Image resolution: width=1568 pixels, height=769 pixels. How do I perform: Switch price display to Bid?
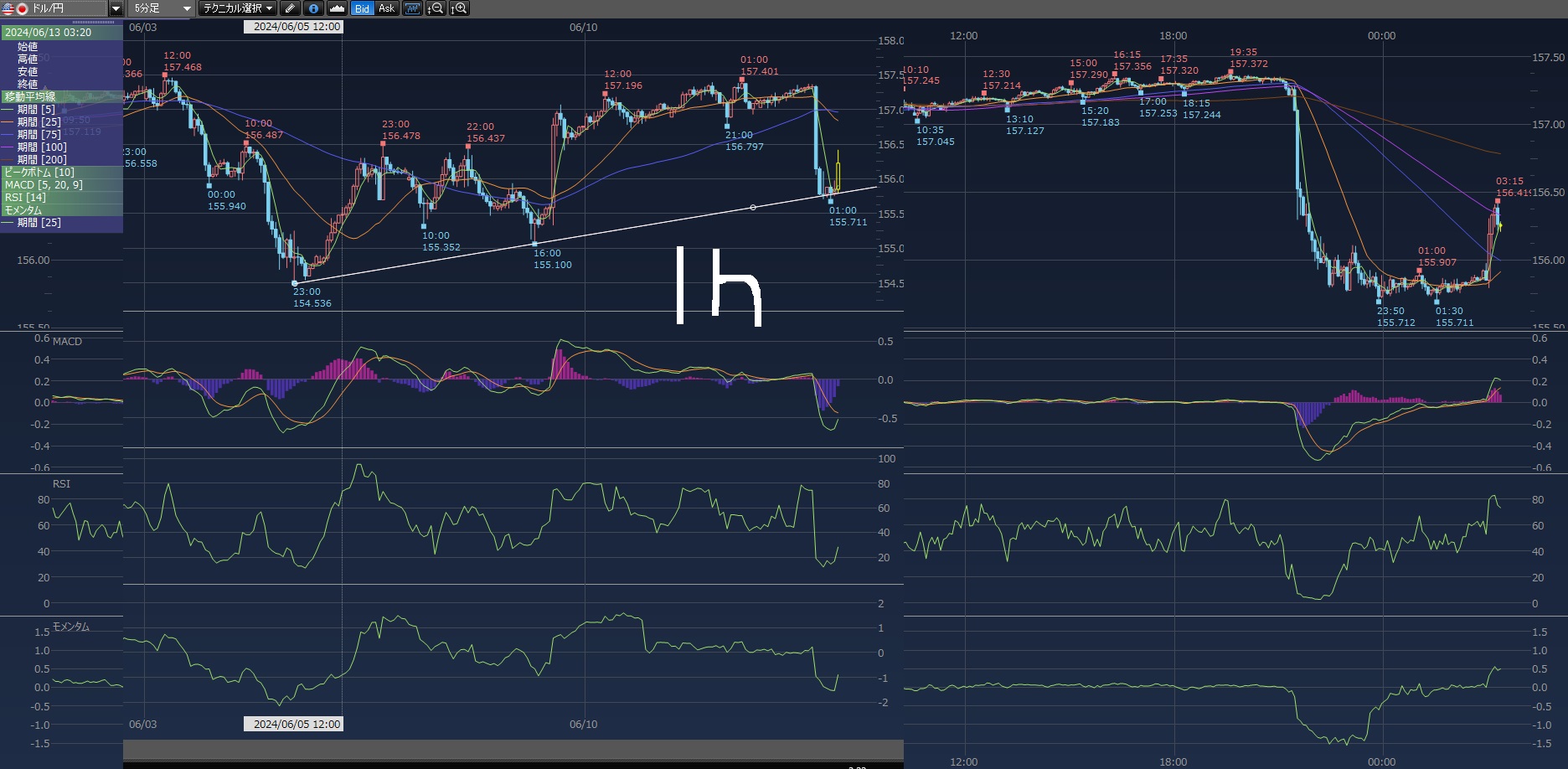[x=362, y=8]
